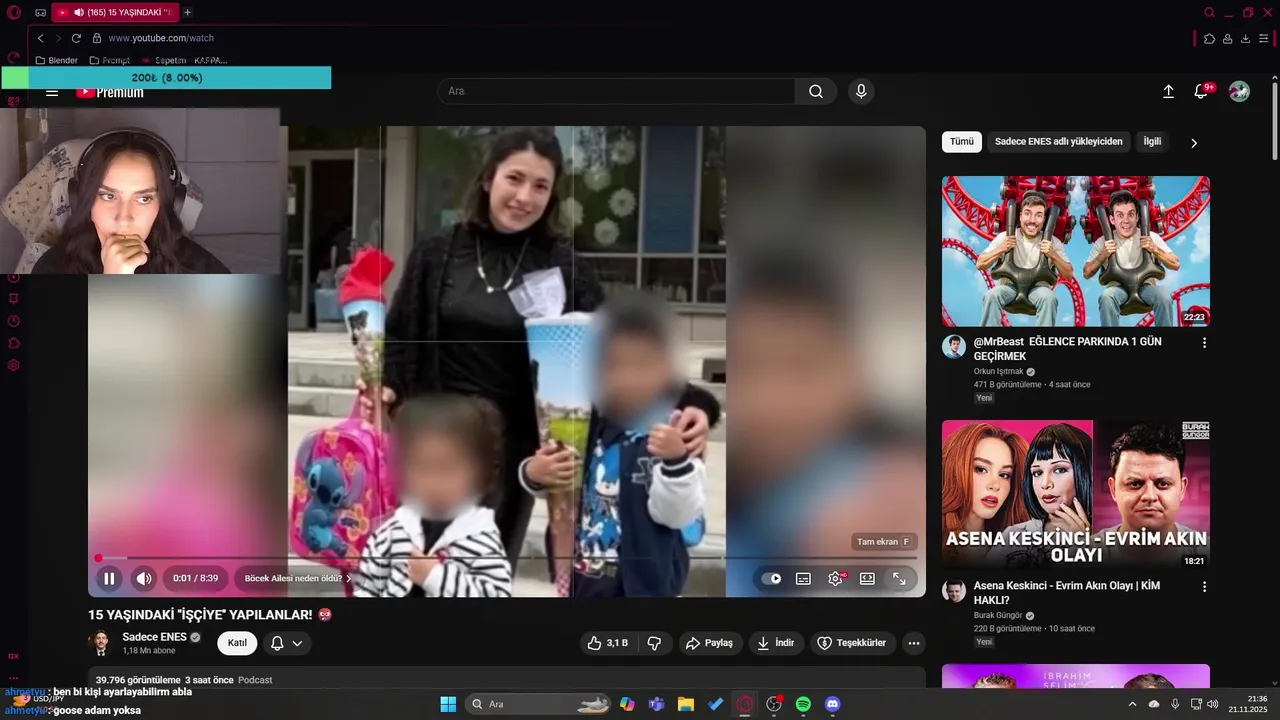Open the YouTube hamburger guide menu
The height and width of the screenshot is (720, 1280).
click(52, 92)
